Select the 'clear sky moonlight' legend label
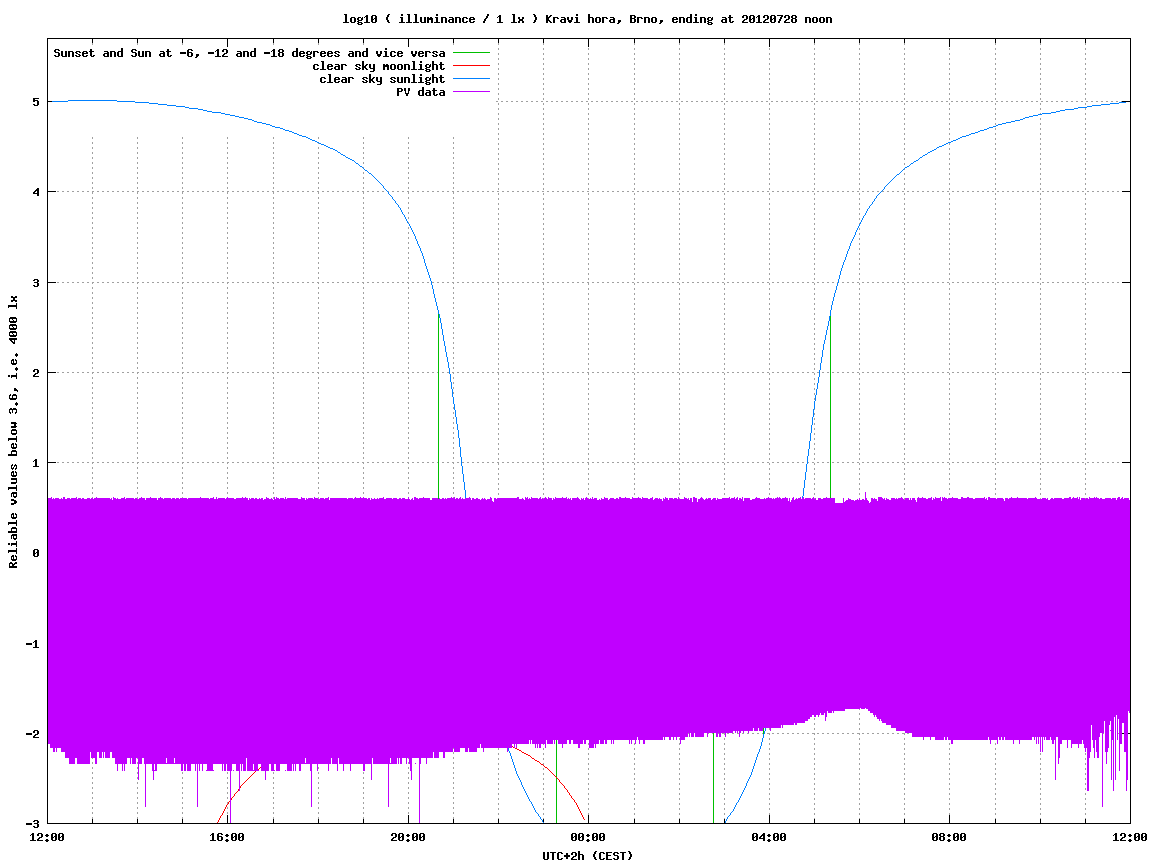 [x=379, y=66]
